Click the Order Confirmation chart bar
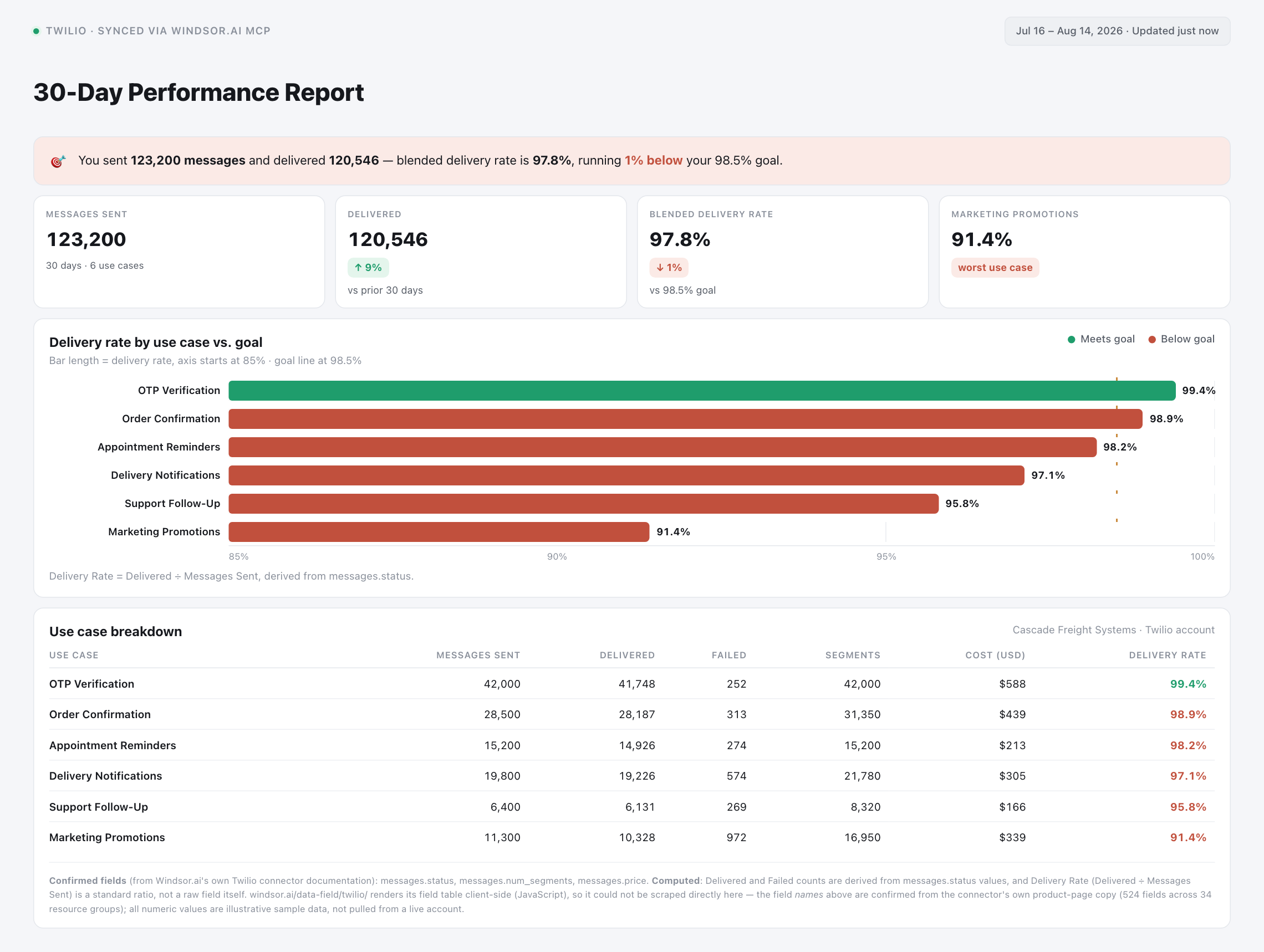The width and height of the screenshot is (1264, 952). [685, 418]
